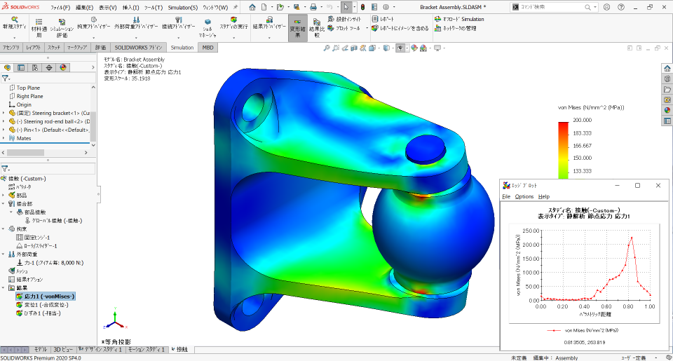
Task: Click the Home icon in title toolbar
Action: [252, 7]
